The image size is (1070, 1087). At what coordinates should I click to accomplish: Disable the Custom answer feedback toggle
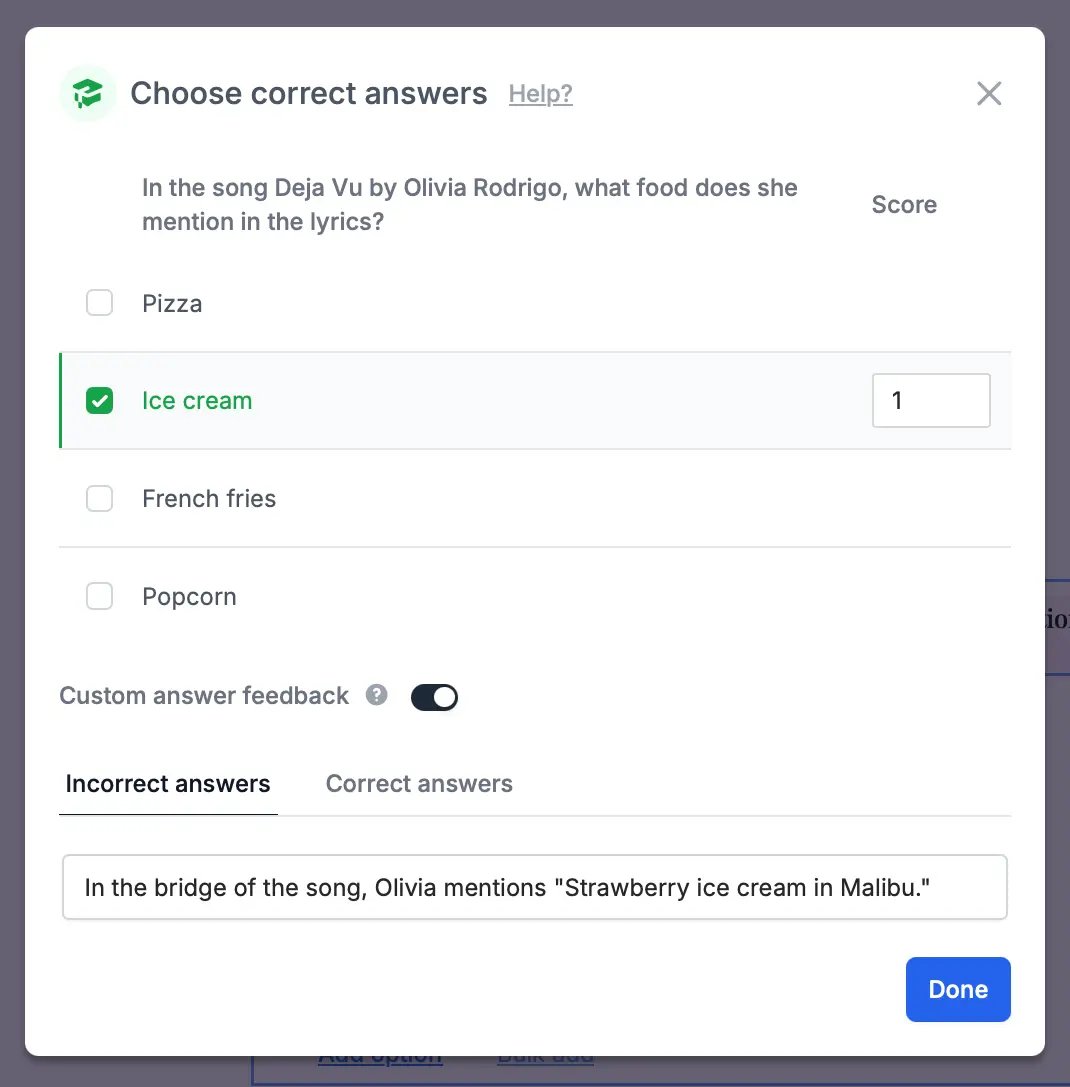click(x=434, y=697)
